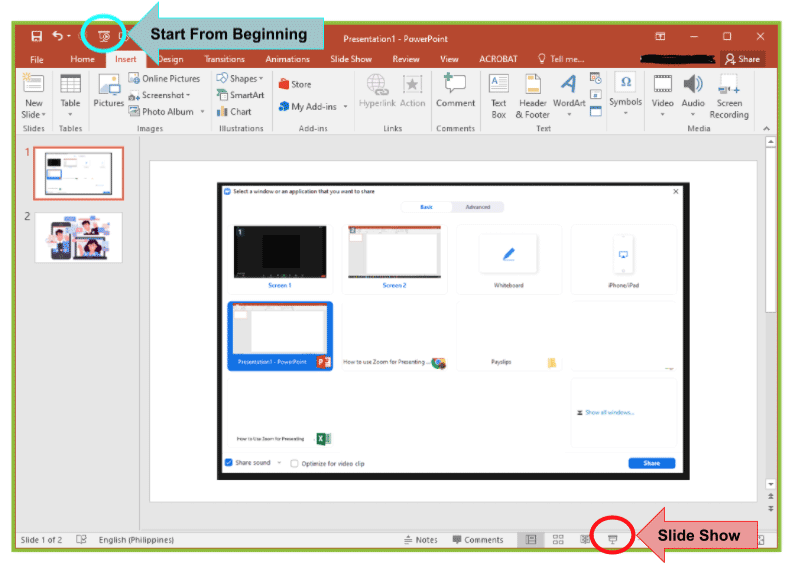Insert a Text Box

499,96
